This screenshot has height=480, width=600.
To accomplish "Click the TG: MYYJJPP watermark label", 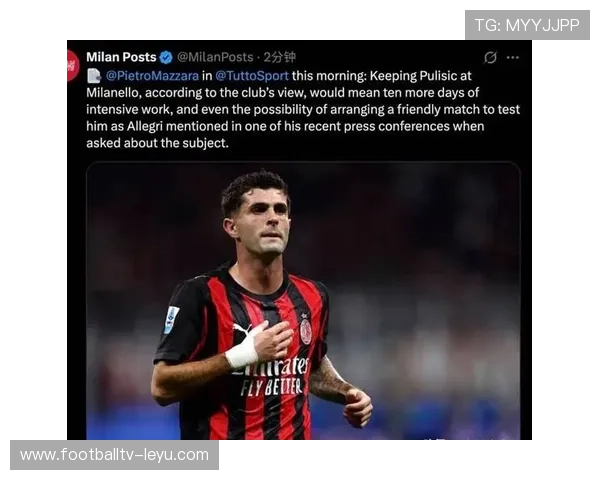I will [527, 25].
